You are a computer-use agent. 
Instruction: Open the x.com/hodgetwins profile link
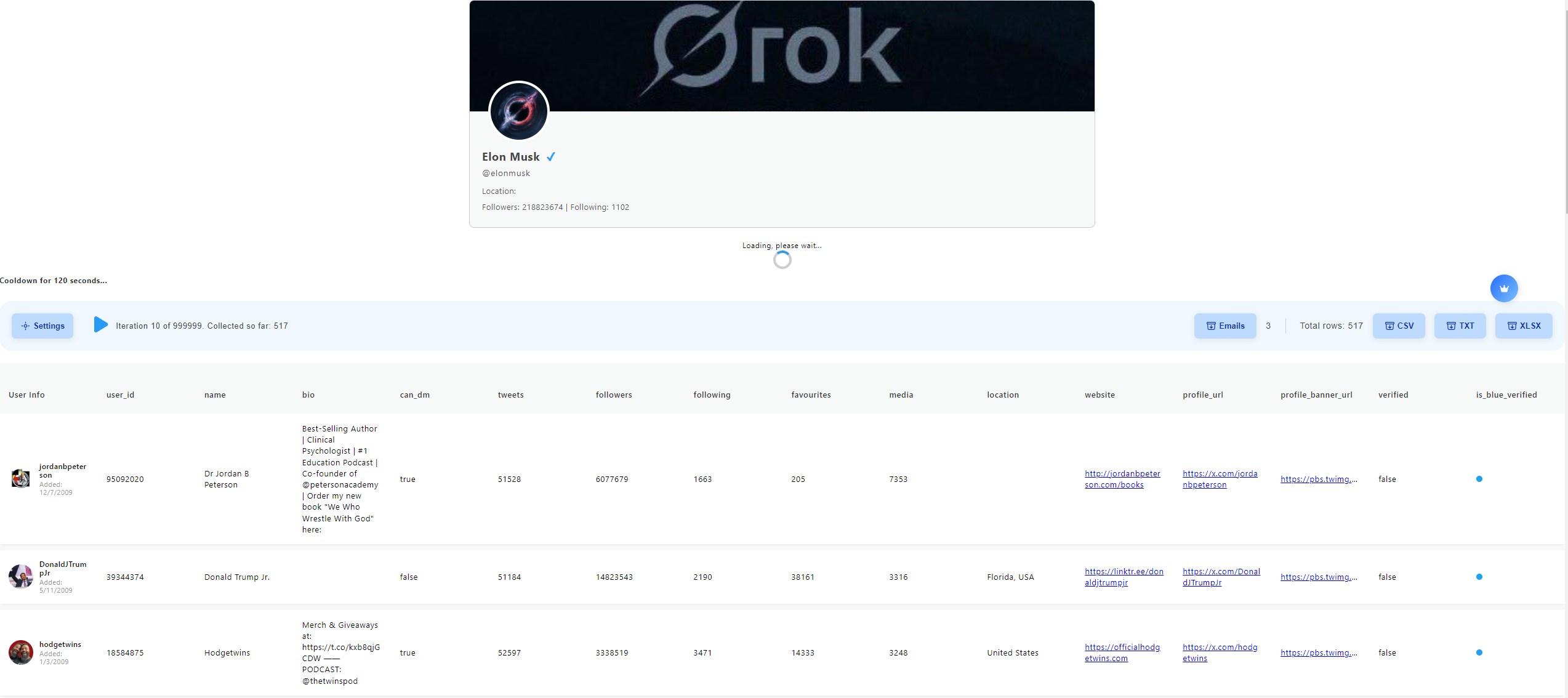pos(1220,652)
